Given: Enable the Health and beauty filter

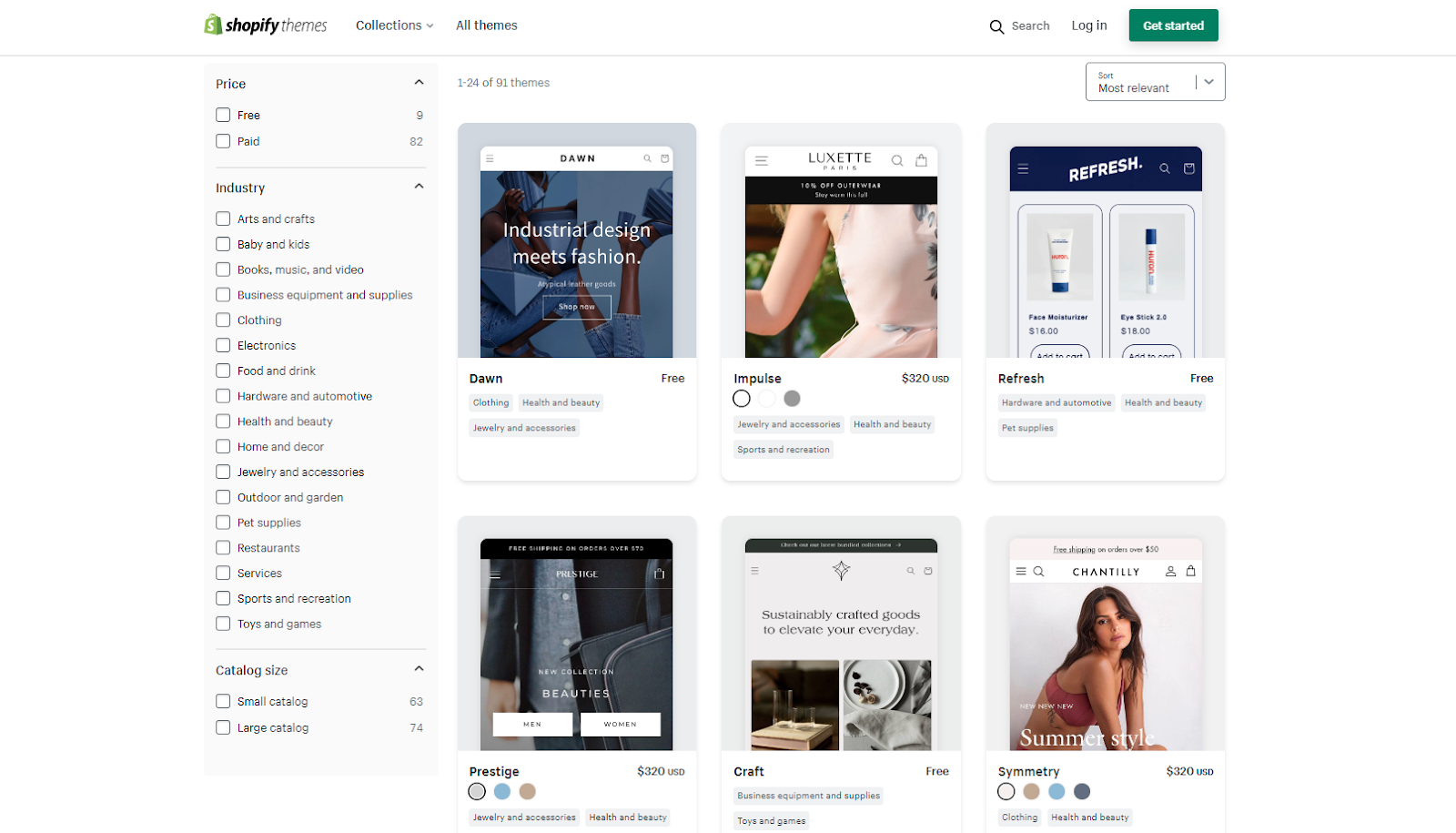Looking at the screenshot, I should point(223,421).
